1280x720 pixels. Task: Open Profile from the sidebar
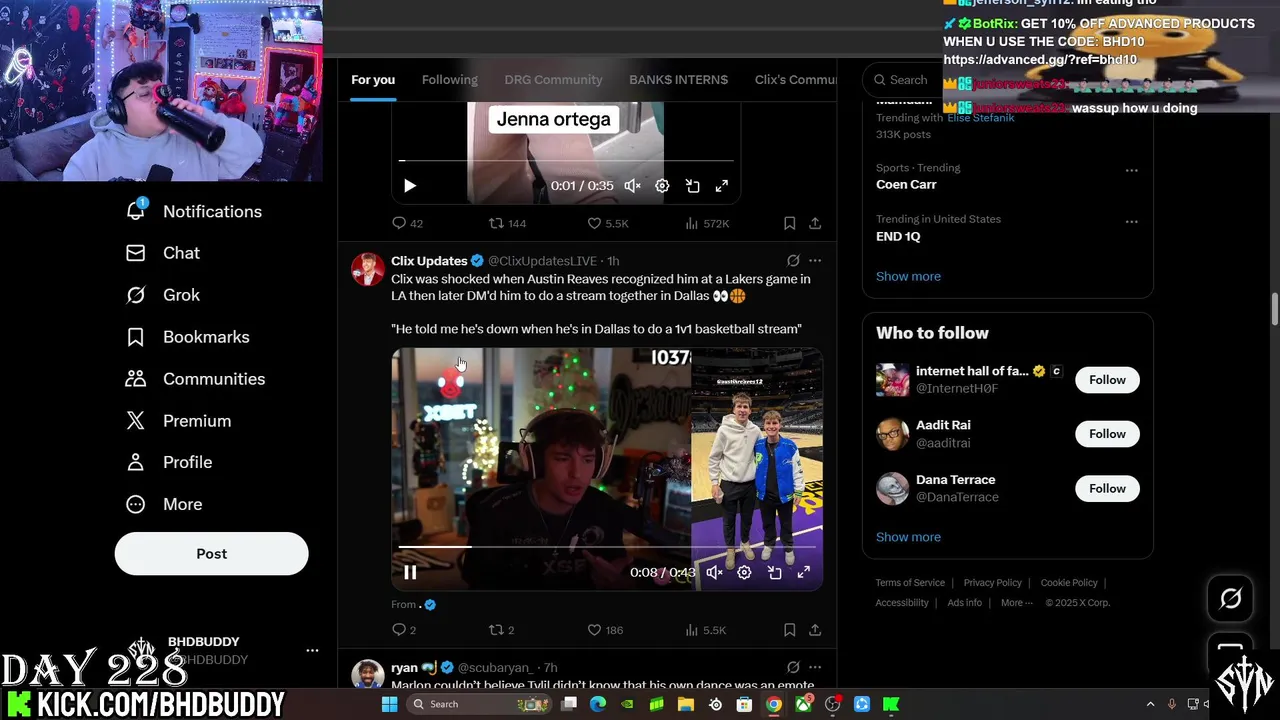(168, 462)
